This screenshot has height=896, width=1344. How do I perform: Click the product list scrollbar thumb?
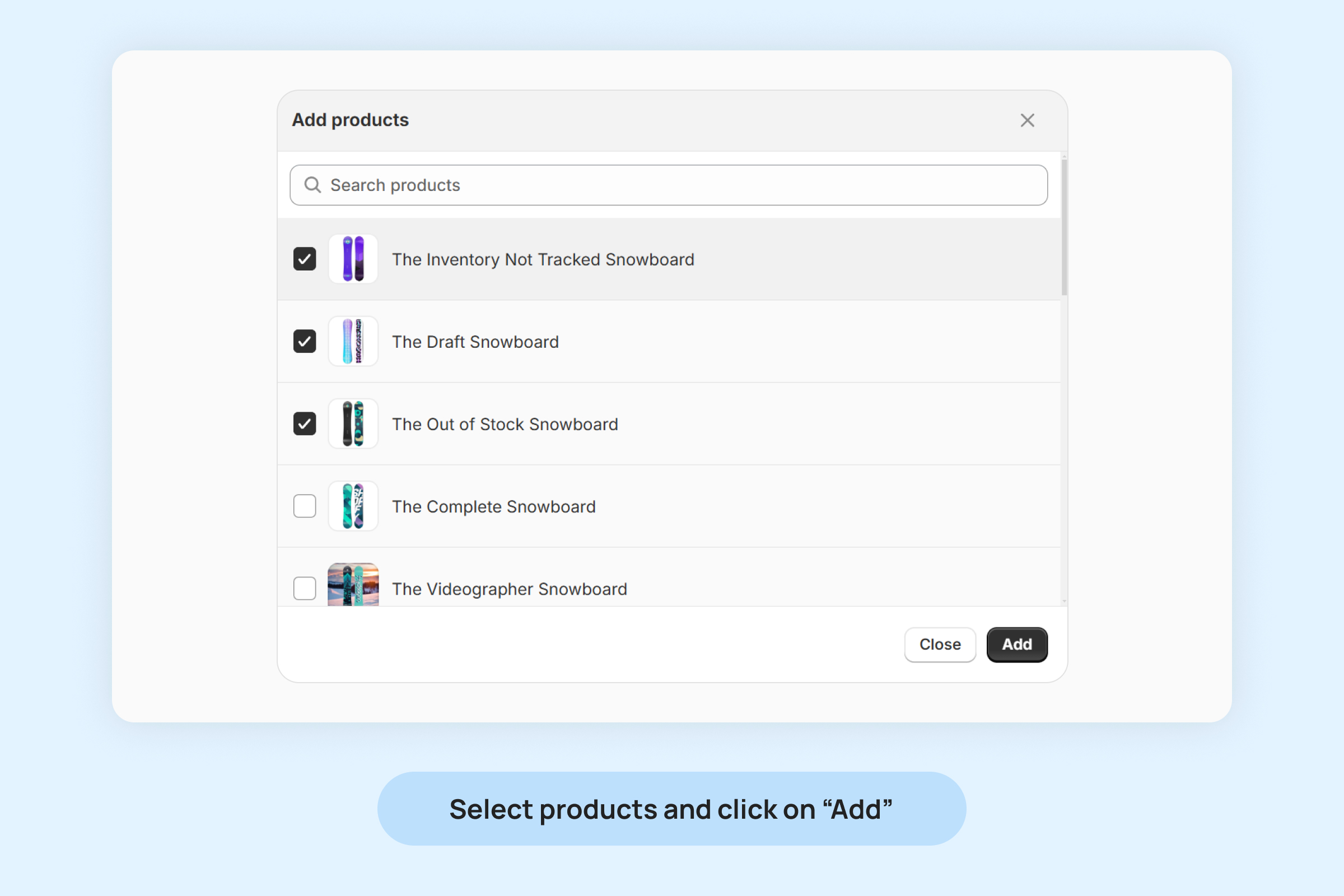point(1064,227)
